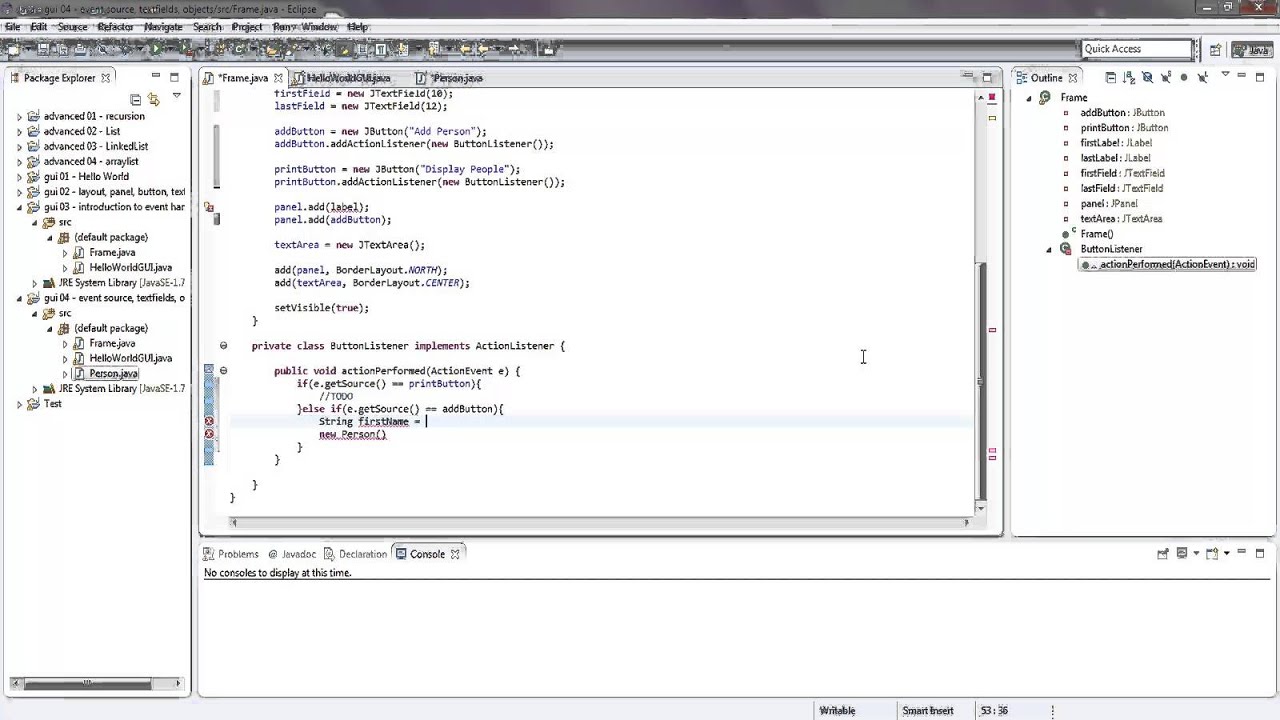Close the Frame.java editor tab
Viewport: 1280px width, 720px height.
tap(278, 78)
